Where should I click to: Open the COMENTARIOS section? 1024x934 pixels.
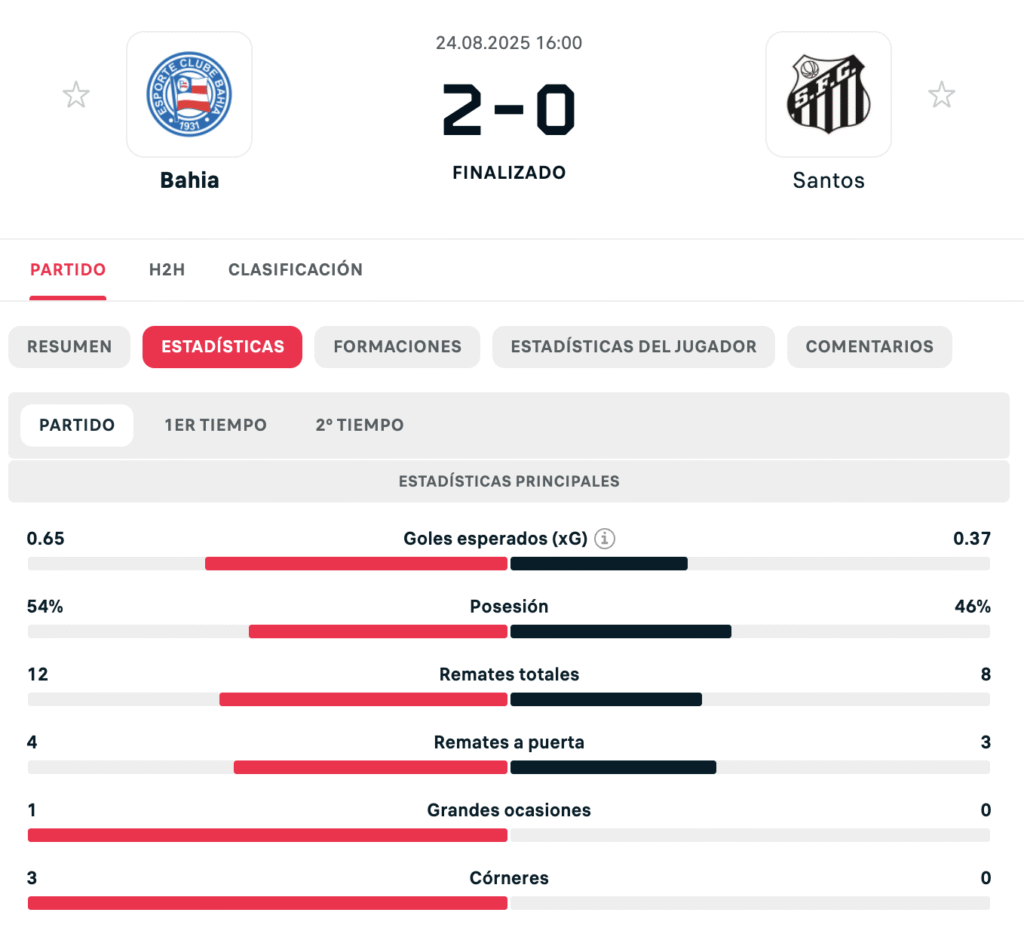[x=869, y=347]
